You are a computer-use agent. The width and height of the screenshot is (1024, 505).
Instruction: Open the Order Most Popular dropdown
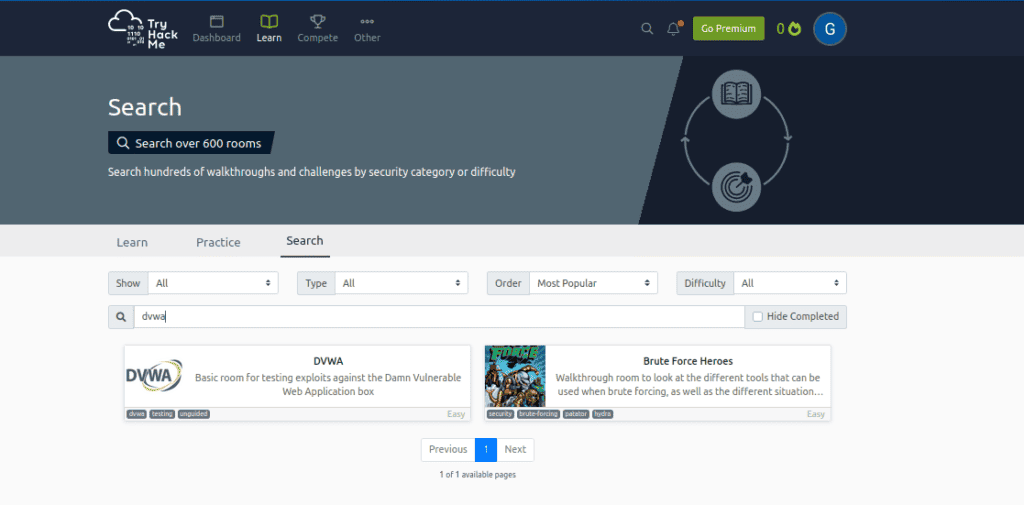pos(593,284)
